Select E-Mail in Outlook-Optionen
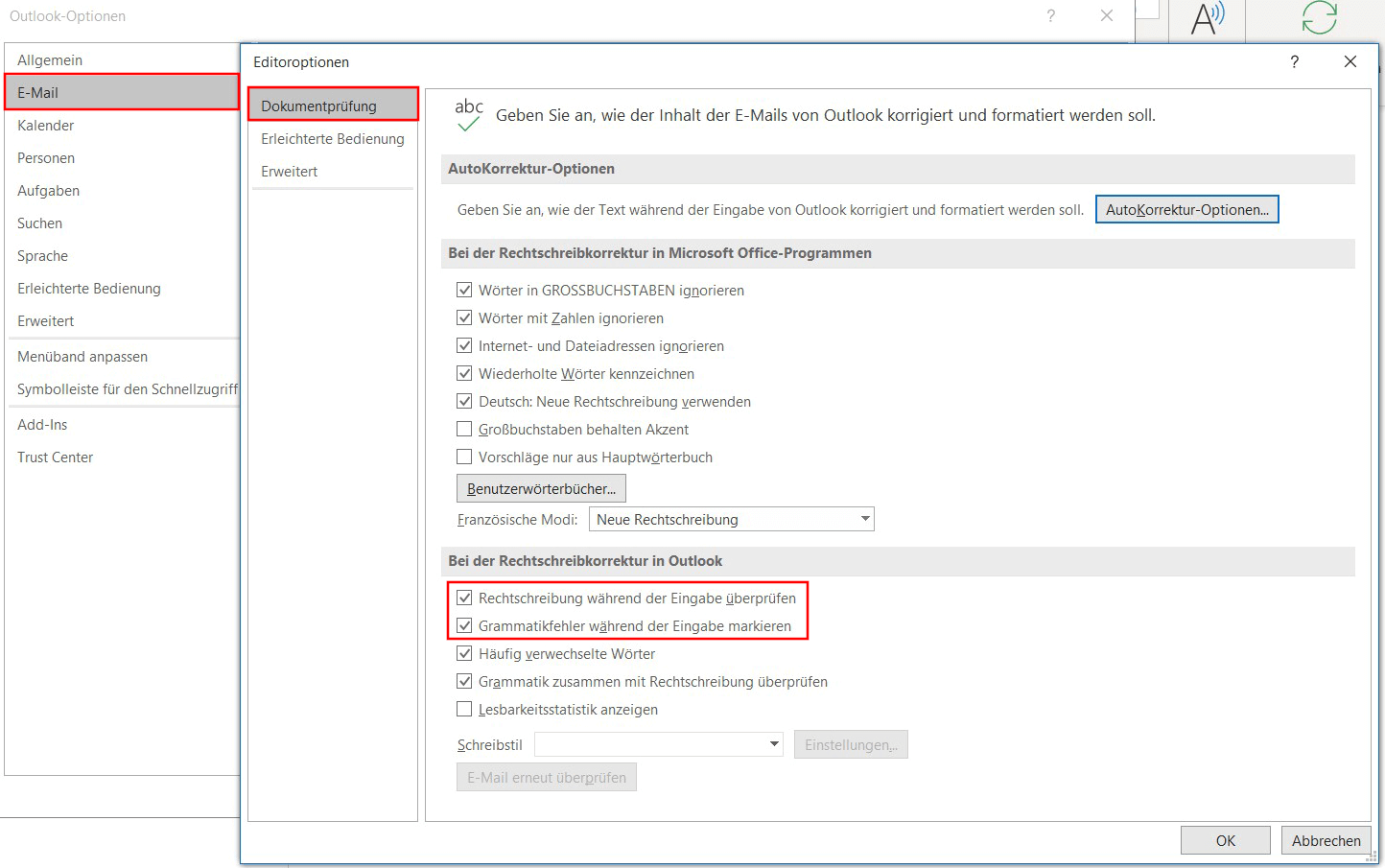The image size is (1385, 868). click(x=122, y=92)
